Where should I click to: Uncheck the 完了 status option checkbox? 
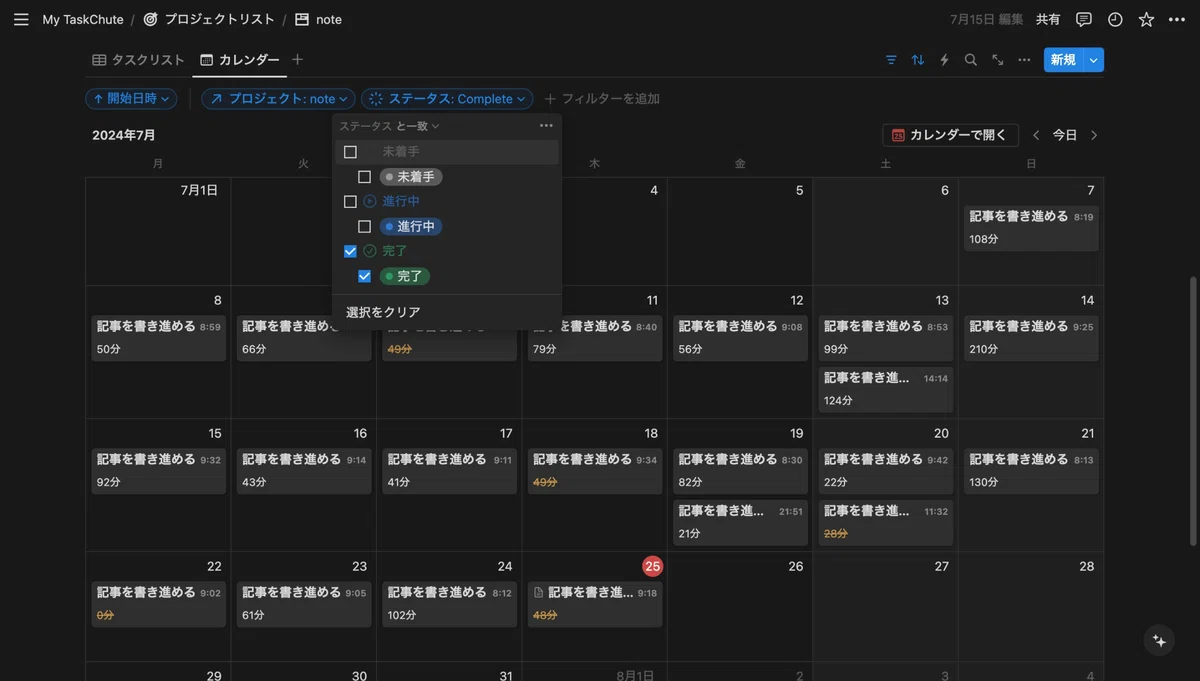tap(364, 276)
